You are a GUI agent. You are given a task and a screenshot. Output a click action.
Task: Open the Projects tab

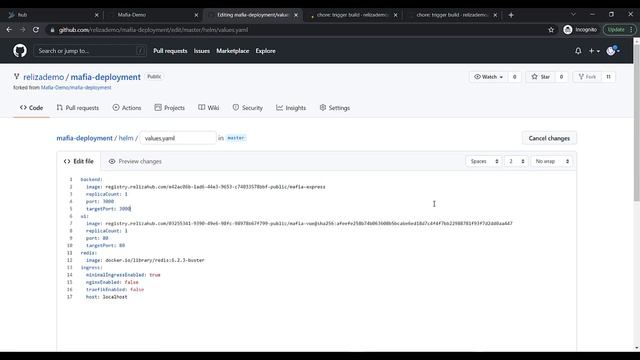coord(170,108)
